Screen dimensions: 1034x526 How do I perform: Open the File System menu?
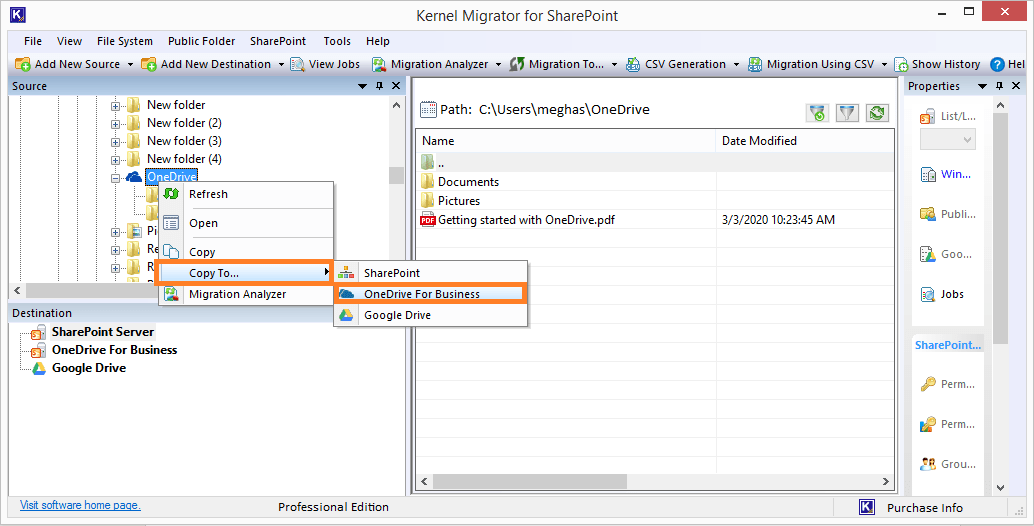pyautogui.click(x=125, y=41)
